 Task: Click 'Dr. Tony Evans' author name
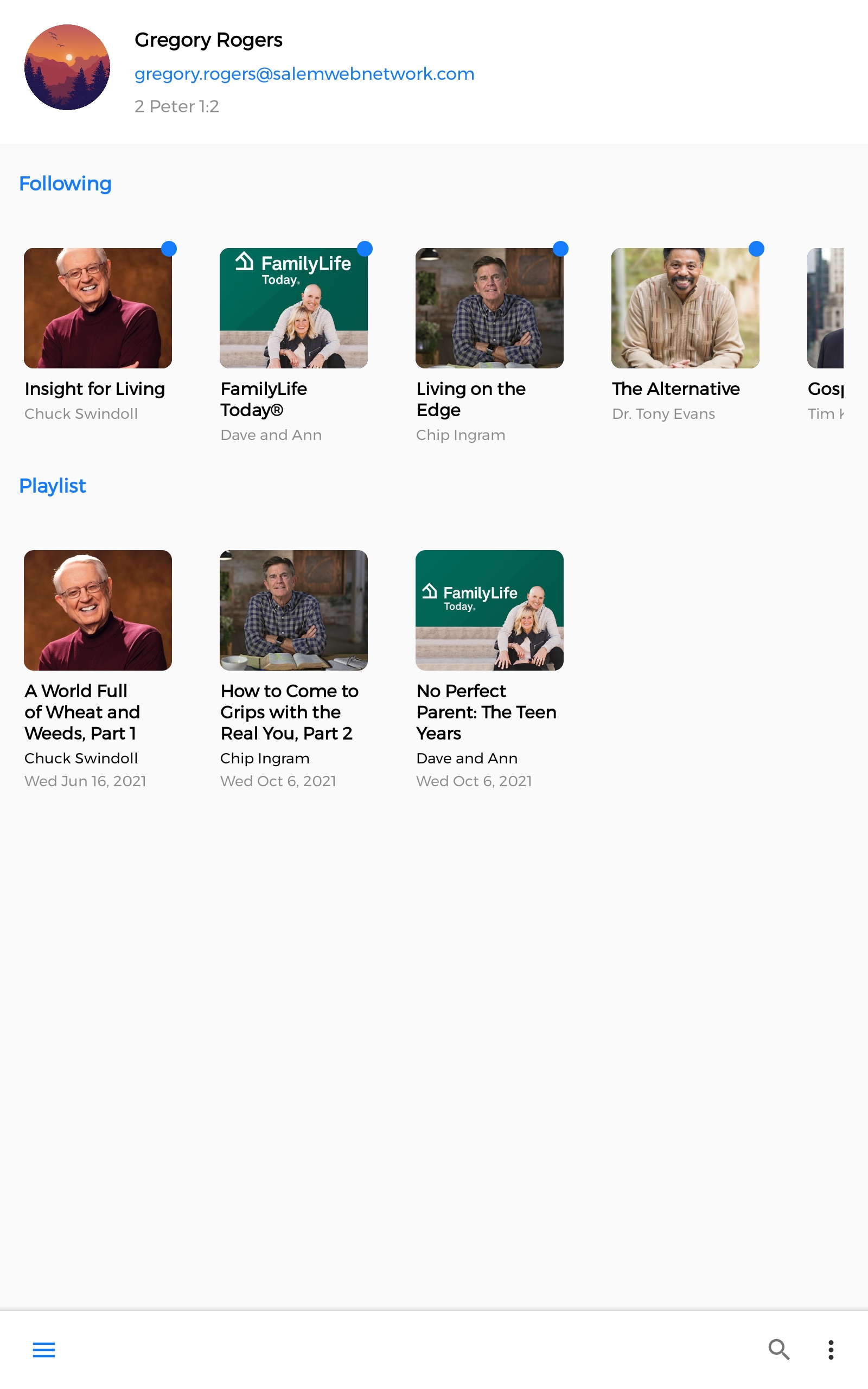pyautogui.click(x=663, y=414)
